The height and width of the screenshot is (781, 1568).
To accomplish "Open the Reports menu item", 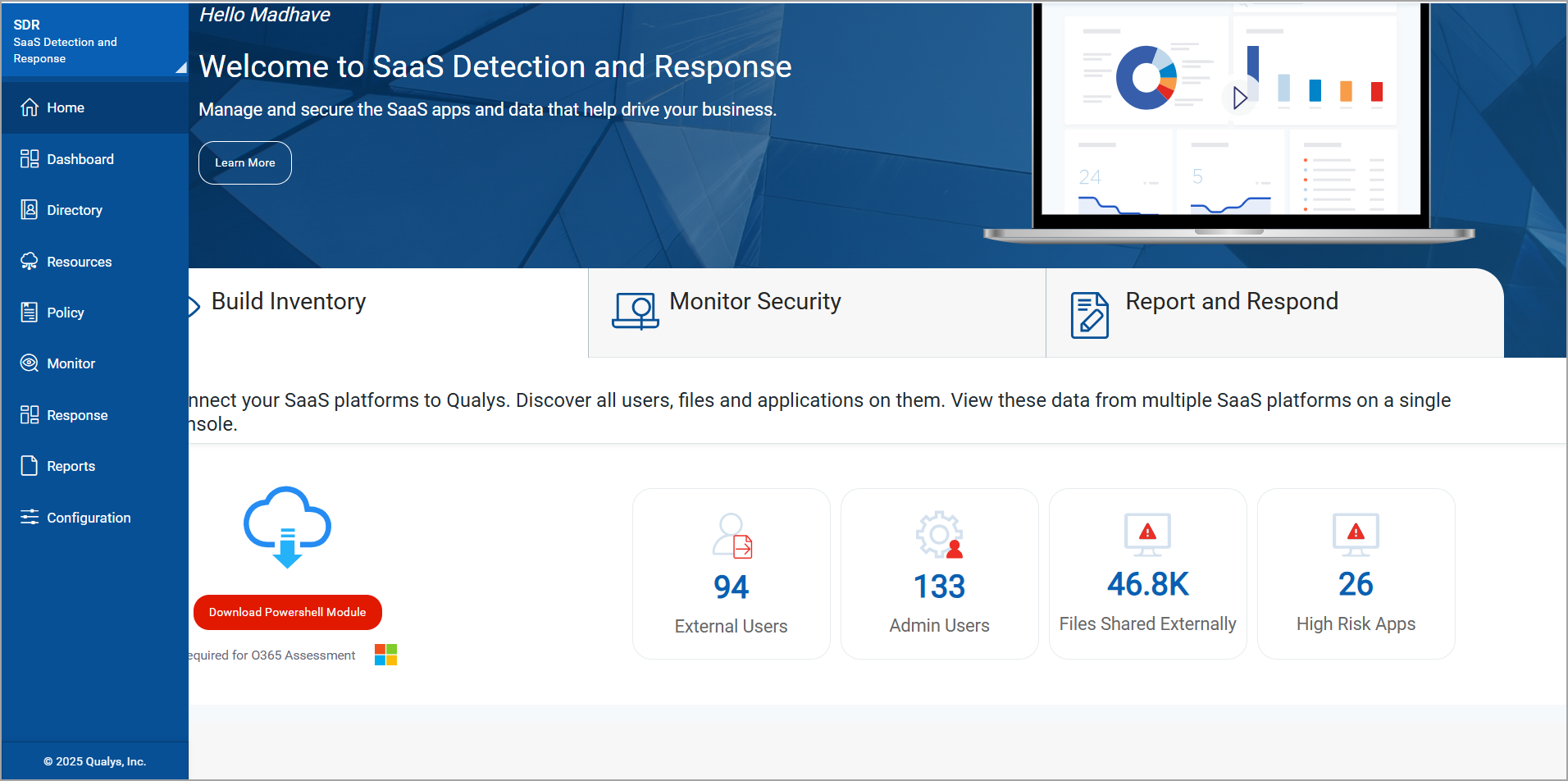I will (95, 466).
